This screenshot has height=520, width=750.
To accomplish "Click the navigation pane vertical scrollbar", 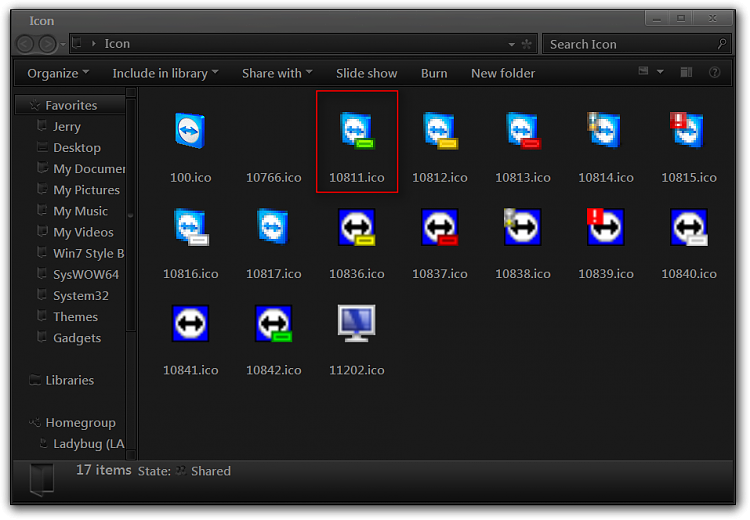I will pyautogui.click(x=131, y=215).
